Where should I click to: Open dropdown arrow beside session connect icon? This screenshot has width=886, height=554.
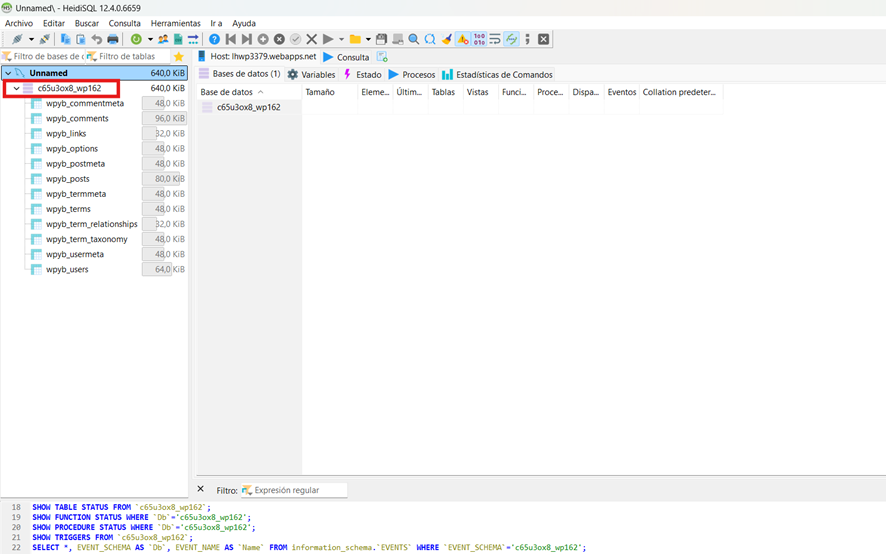click(31, 39)
